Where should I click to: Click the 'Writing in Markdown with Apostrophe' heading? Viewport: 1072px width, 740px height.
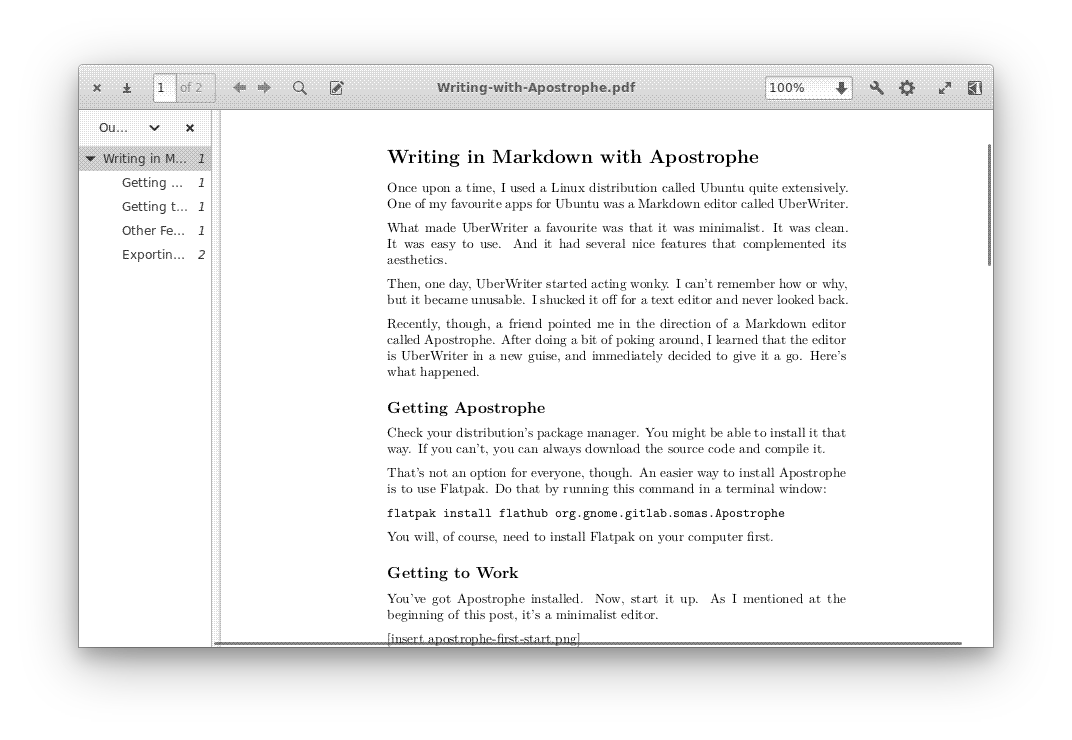pos(573,157)
